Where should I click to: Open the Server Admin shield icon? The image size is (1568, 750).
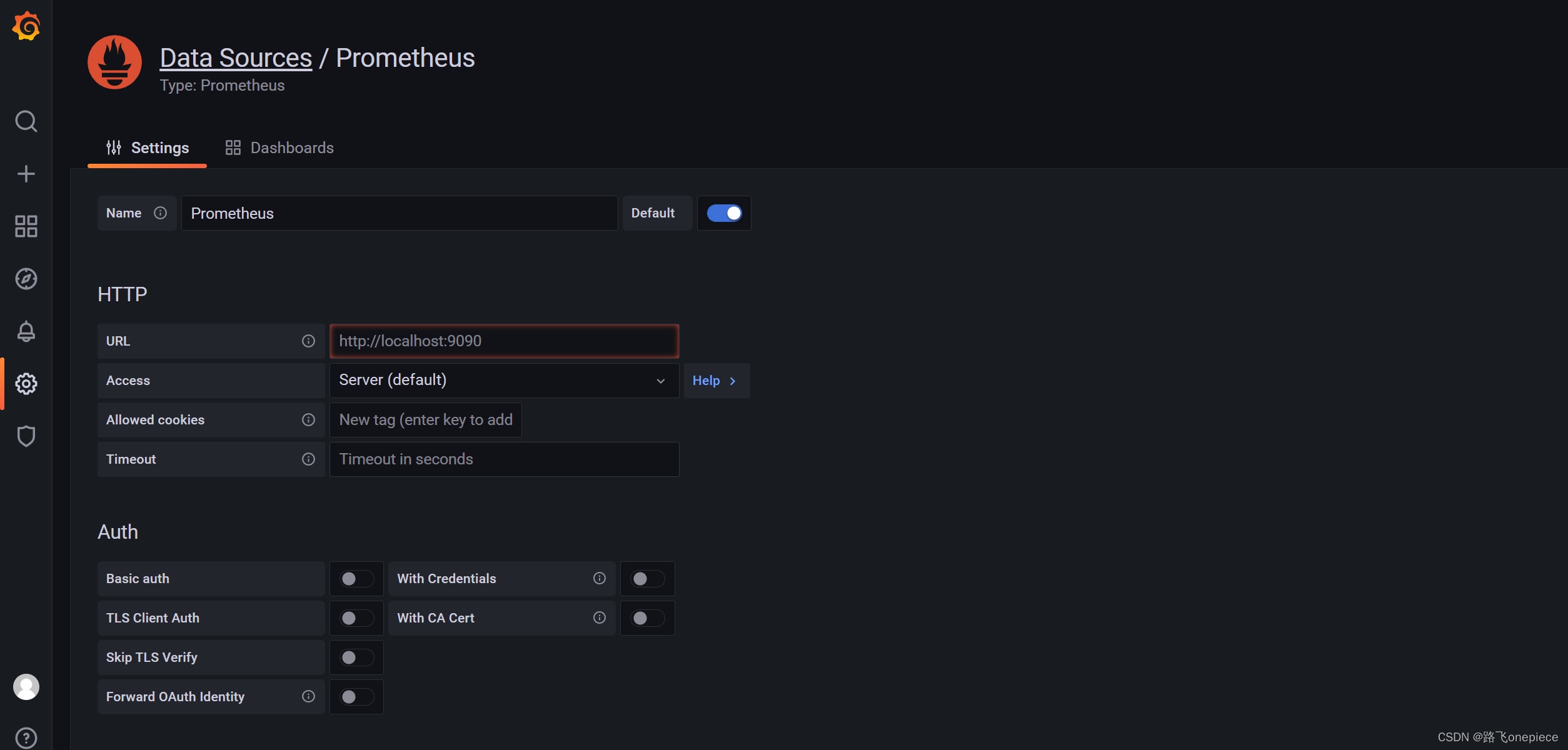pyautogui.click(x=26, y=436)
